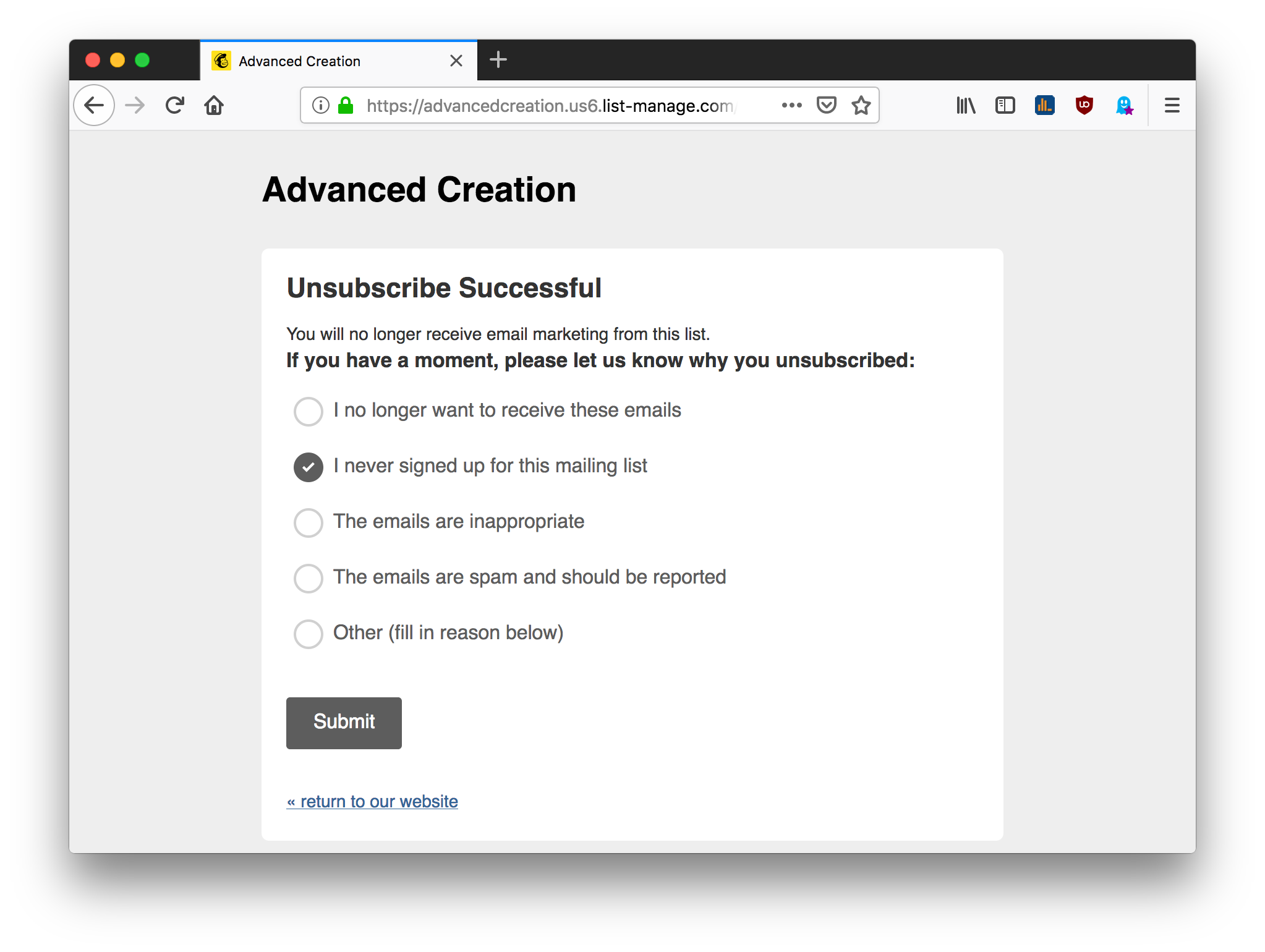
Task: Open the Firefox hamburger menu
Action: pos(1172,105)
